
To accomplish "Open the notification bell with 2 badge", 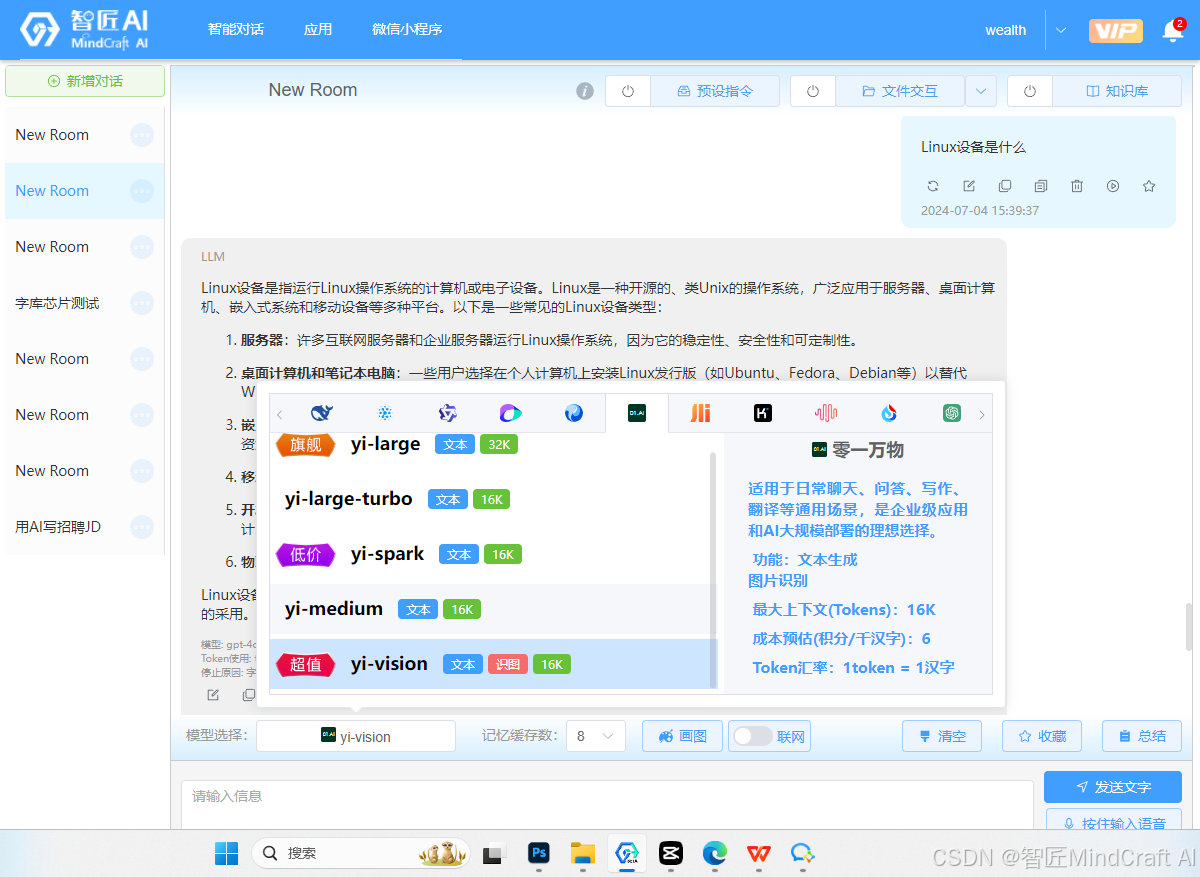I will tap(1173, 31).
